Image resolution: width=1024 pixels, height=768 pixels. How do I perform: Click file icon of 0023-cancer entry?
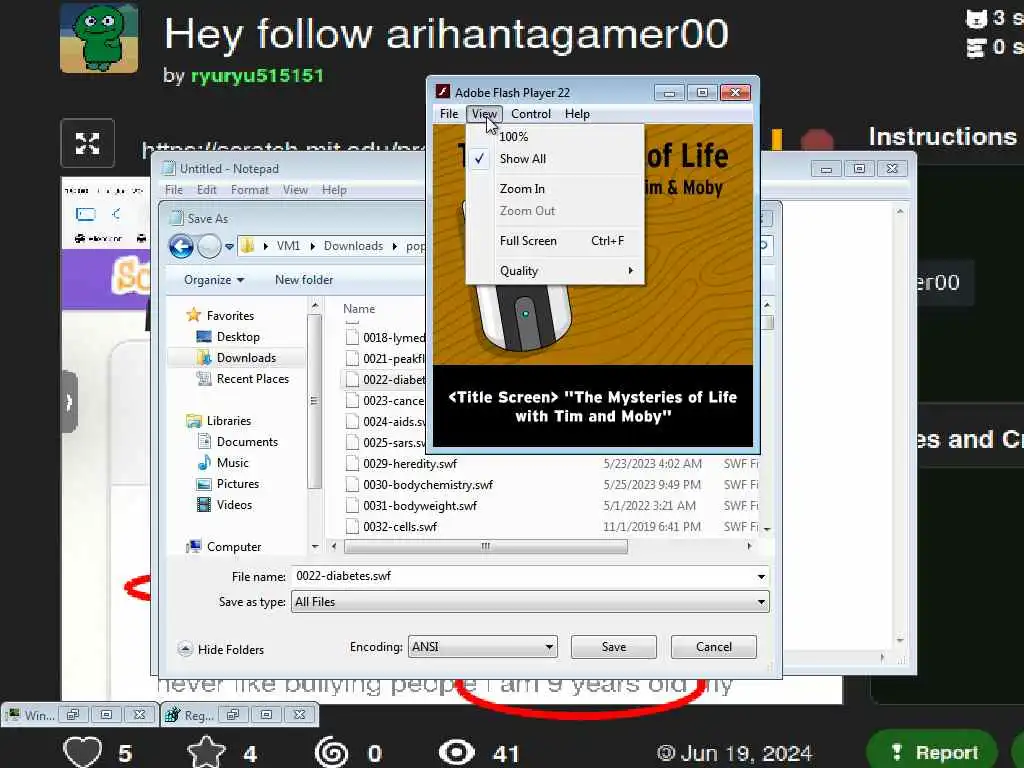(x=353, y=400)
